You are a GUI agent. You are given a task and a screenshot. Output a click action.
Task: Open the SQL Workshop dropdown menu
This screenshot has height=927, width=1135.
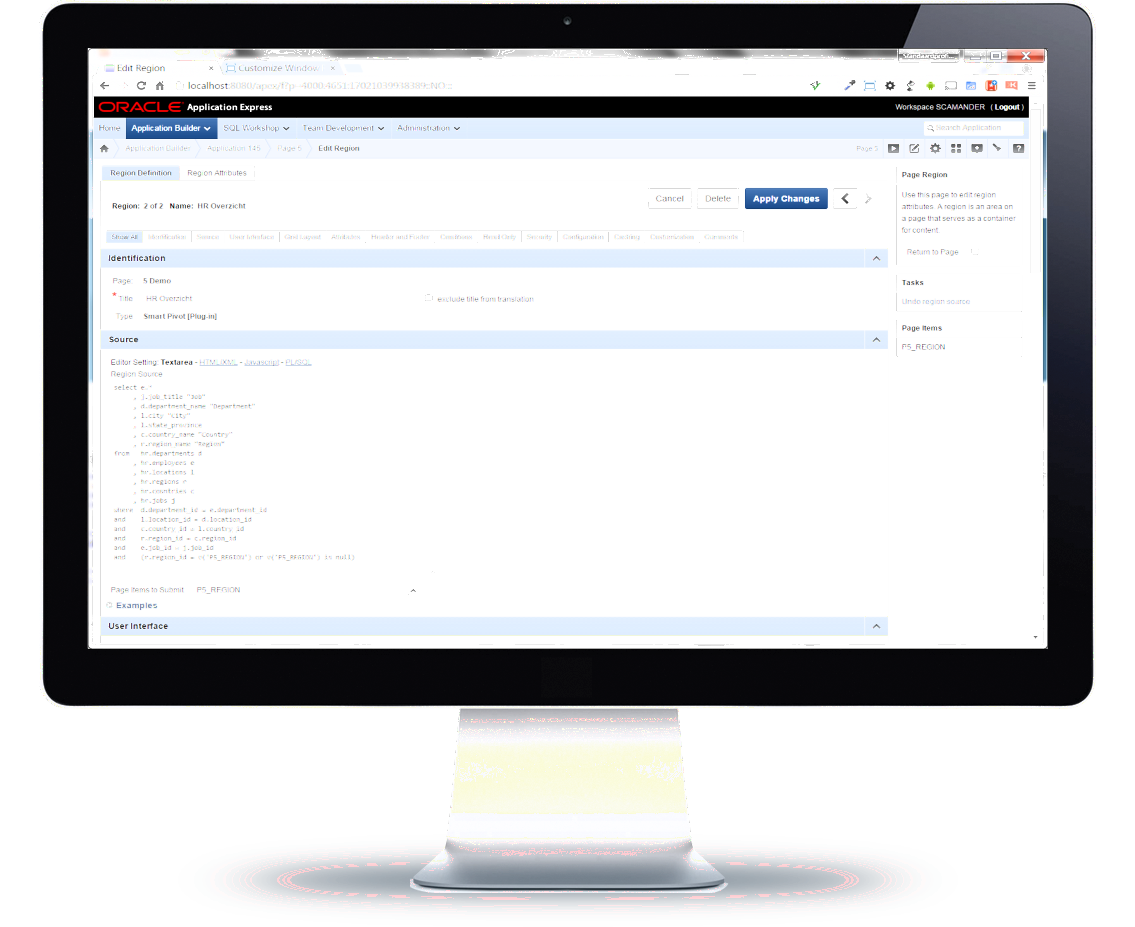pyautogui.click(x=256, y=128)
